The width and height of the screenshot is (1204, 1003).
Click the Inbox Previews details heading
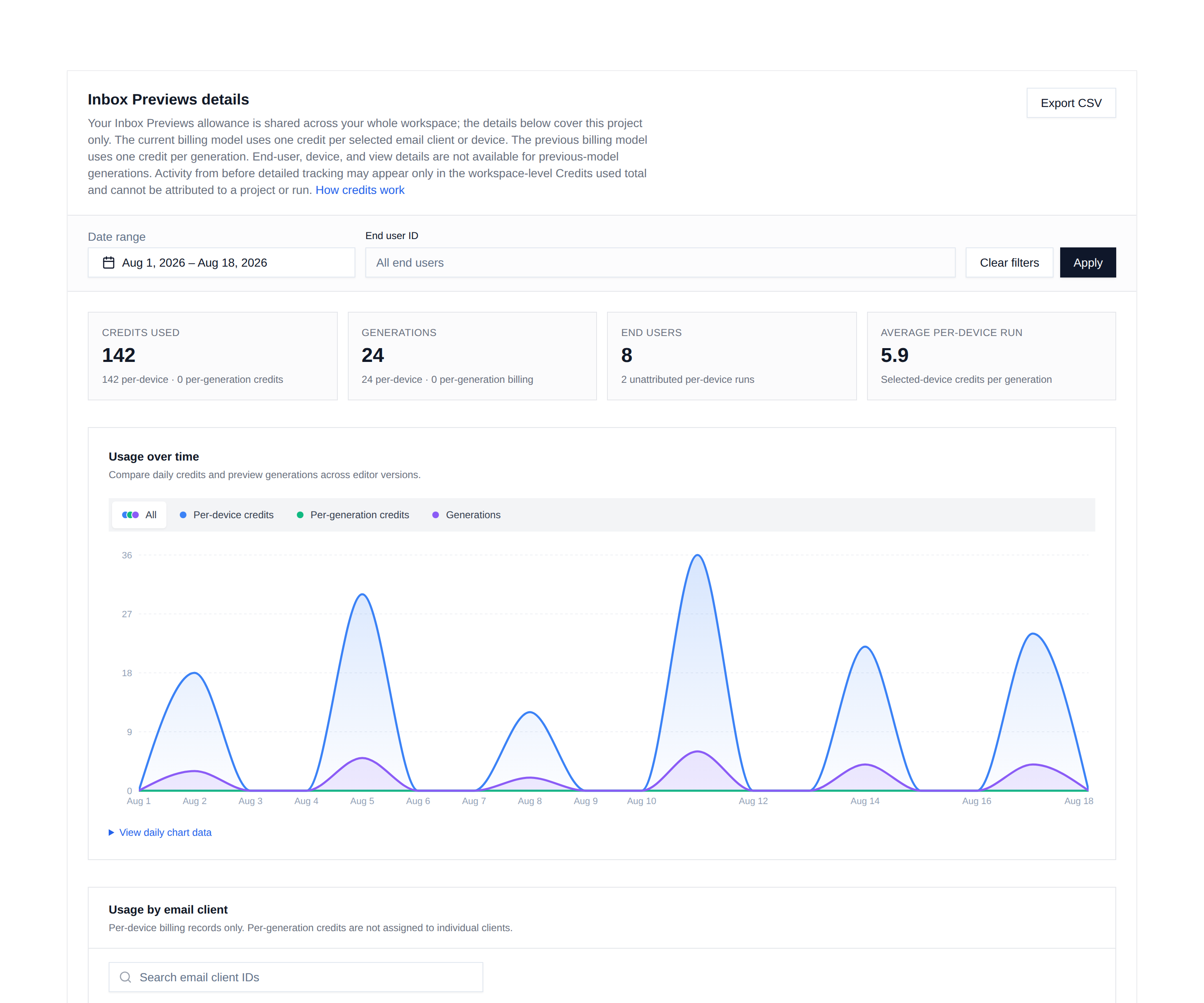pyautogui.click(x=168, y=99)
